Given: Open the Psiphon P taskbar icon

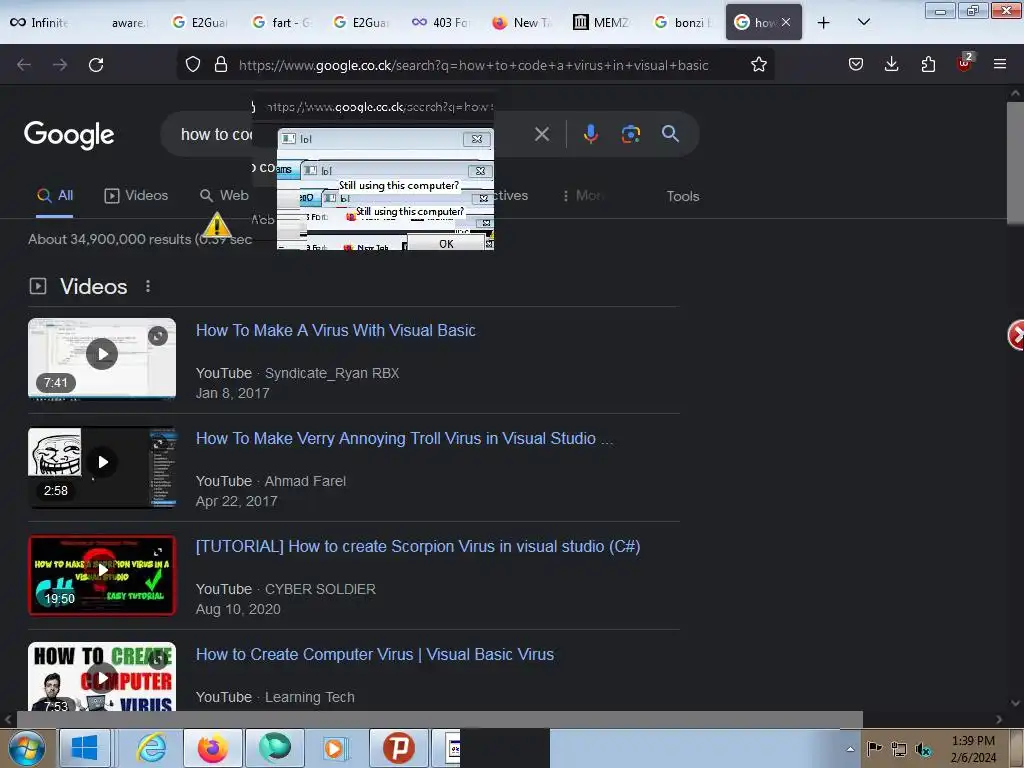Looking at the screenshot, I should (x=398, y=748).
